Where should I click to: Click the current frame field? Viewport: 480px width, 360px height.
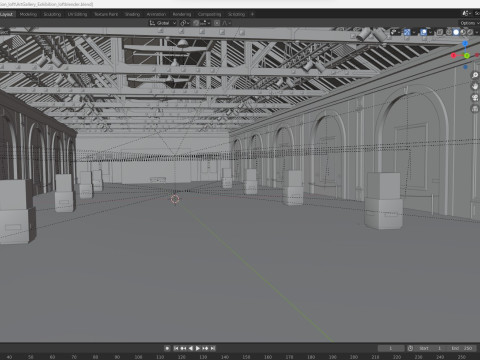click(391, 348)
